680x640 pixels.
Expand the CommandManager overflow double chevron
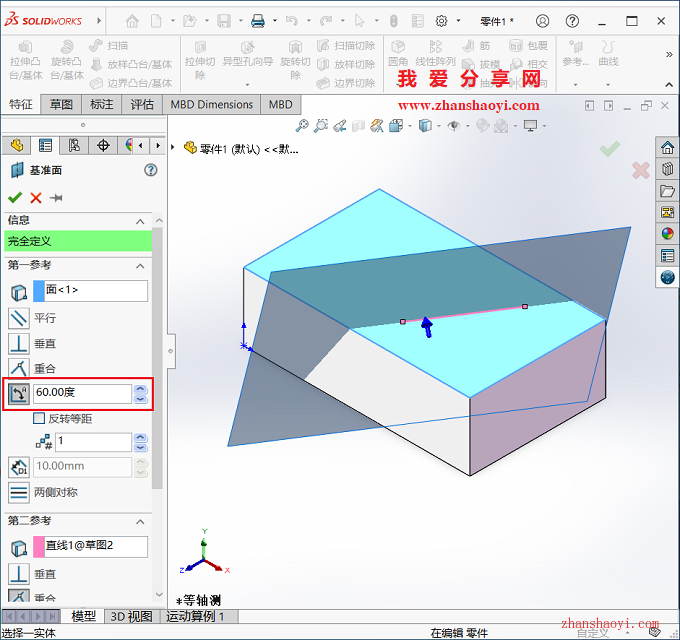point(669,55)
